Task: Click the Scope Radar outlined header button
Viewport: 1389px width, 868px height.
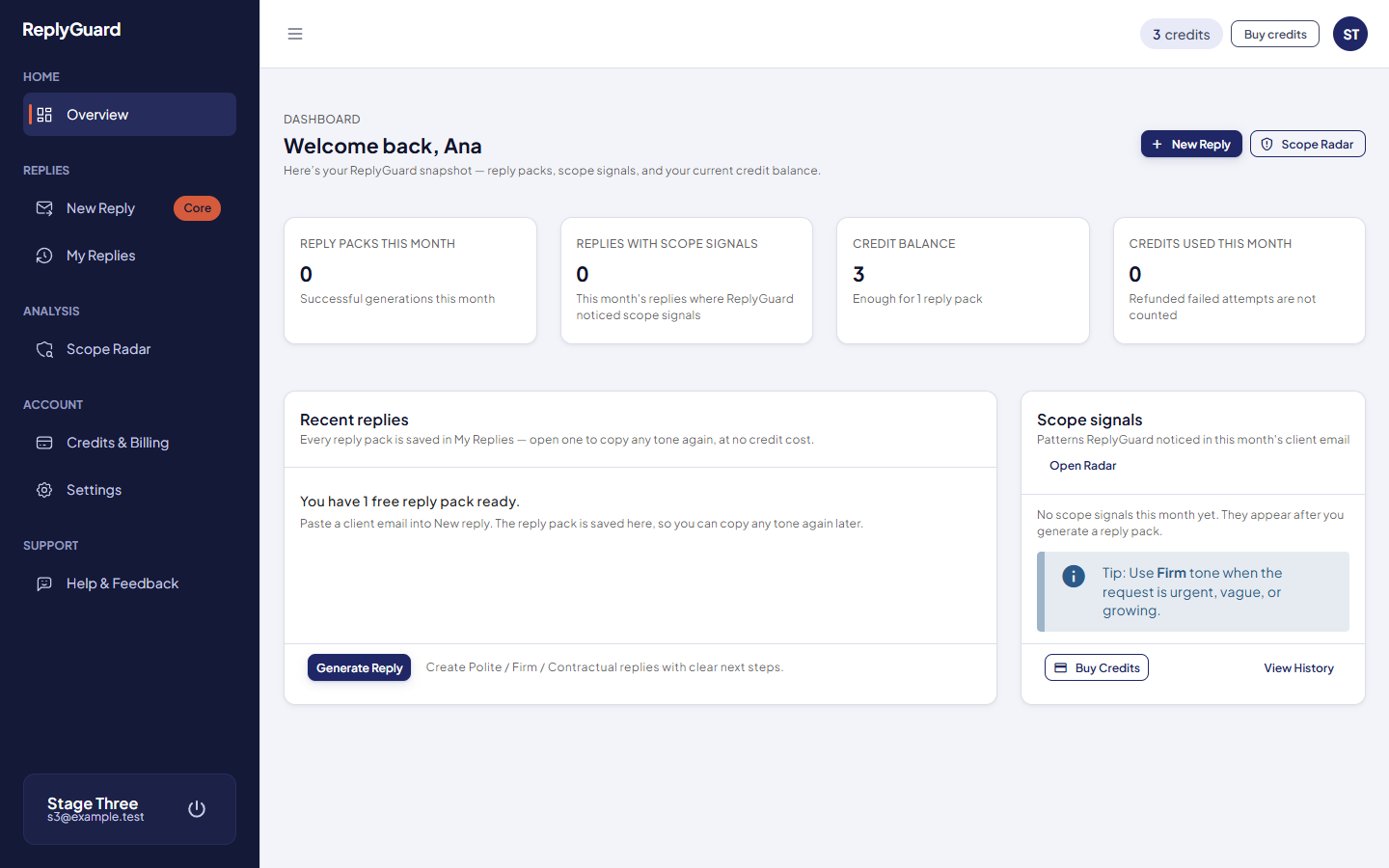Action: [1308, 144]
